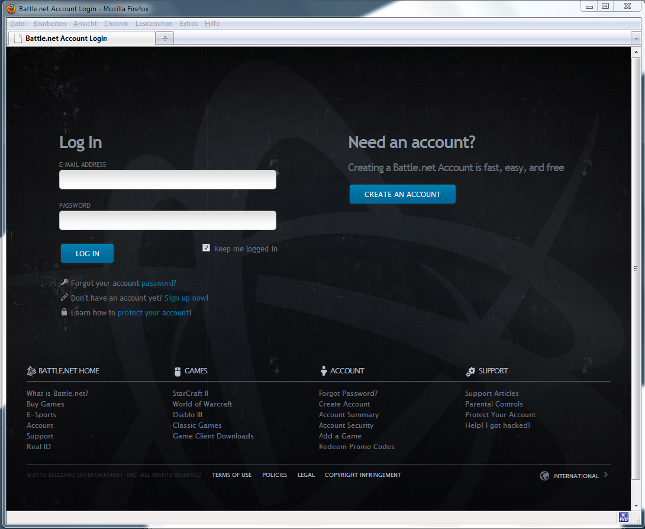Click the key icon beside Forgot your account password
This screenshot has height=529, width=645.
[64, 282]
